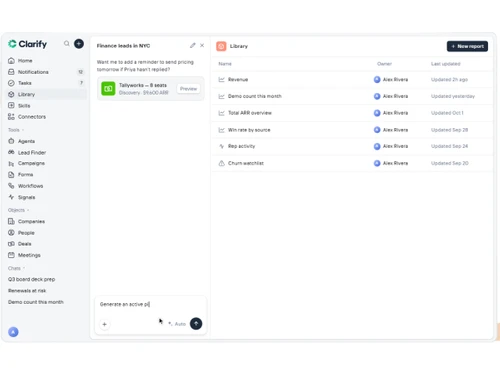Viewport: 500px width, 375px height.
Task: Select Library in sidebar
Action: [47, 94]
